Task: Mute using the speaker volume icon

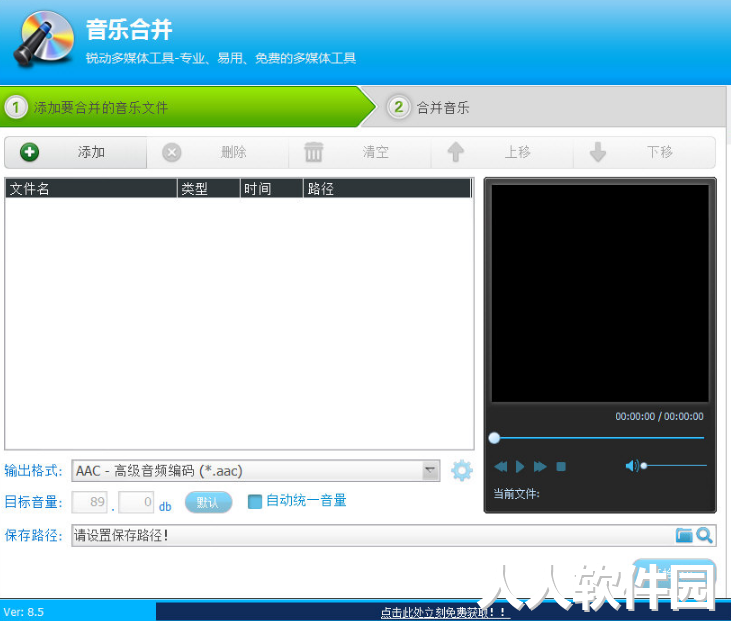Action: [x=632, y=466]
